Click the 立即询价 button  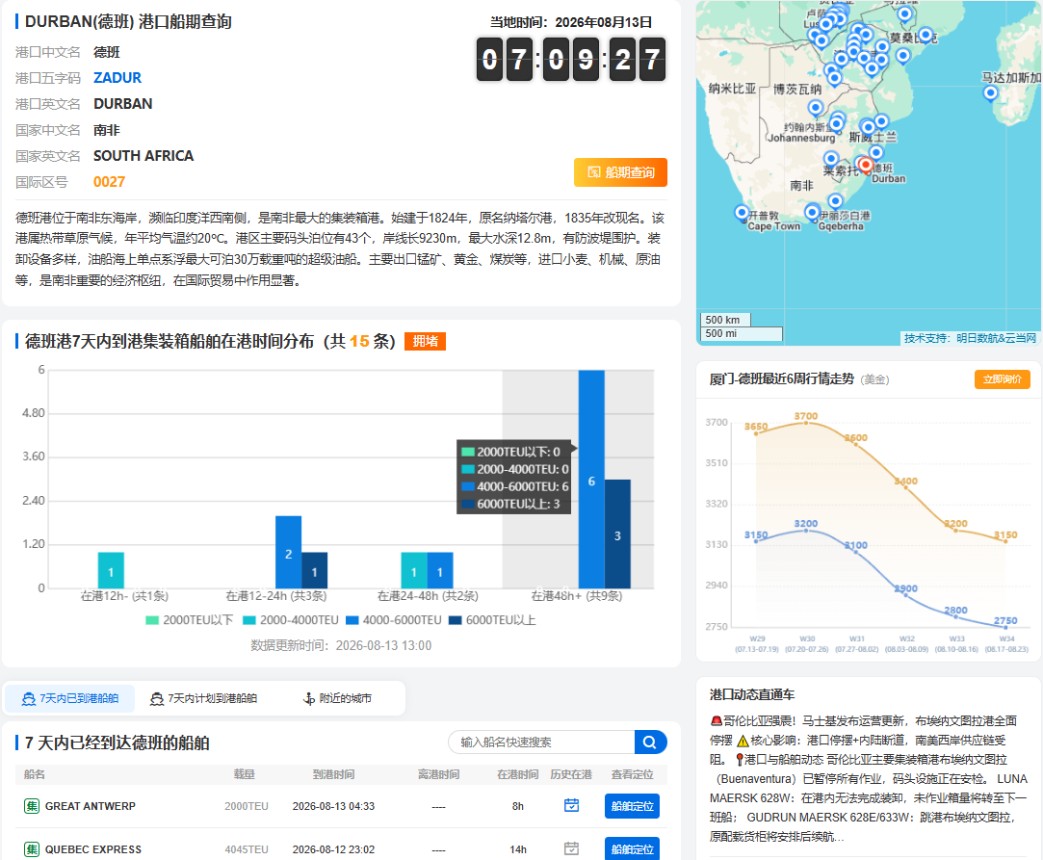(x=1002, y=379)
